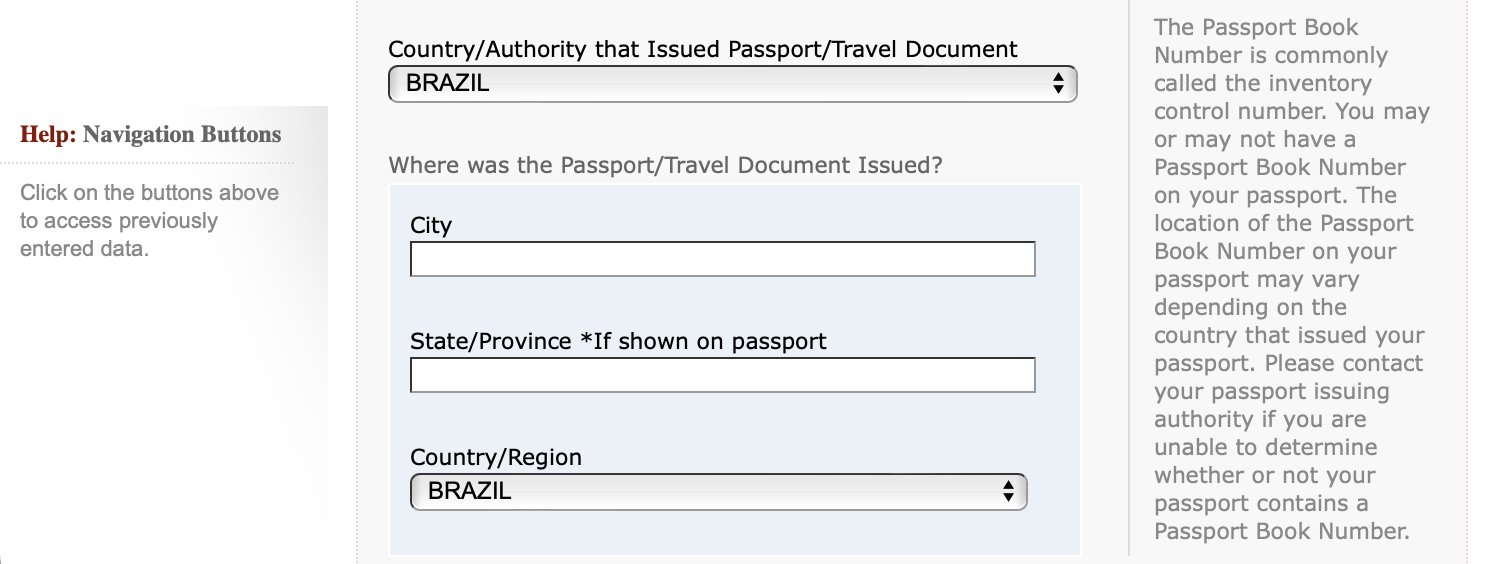The width and height of the screenshot is (1496, 564).
Task: Click the State/Province *If shown on passport label
Action: point(618,342)
